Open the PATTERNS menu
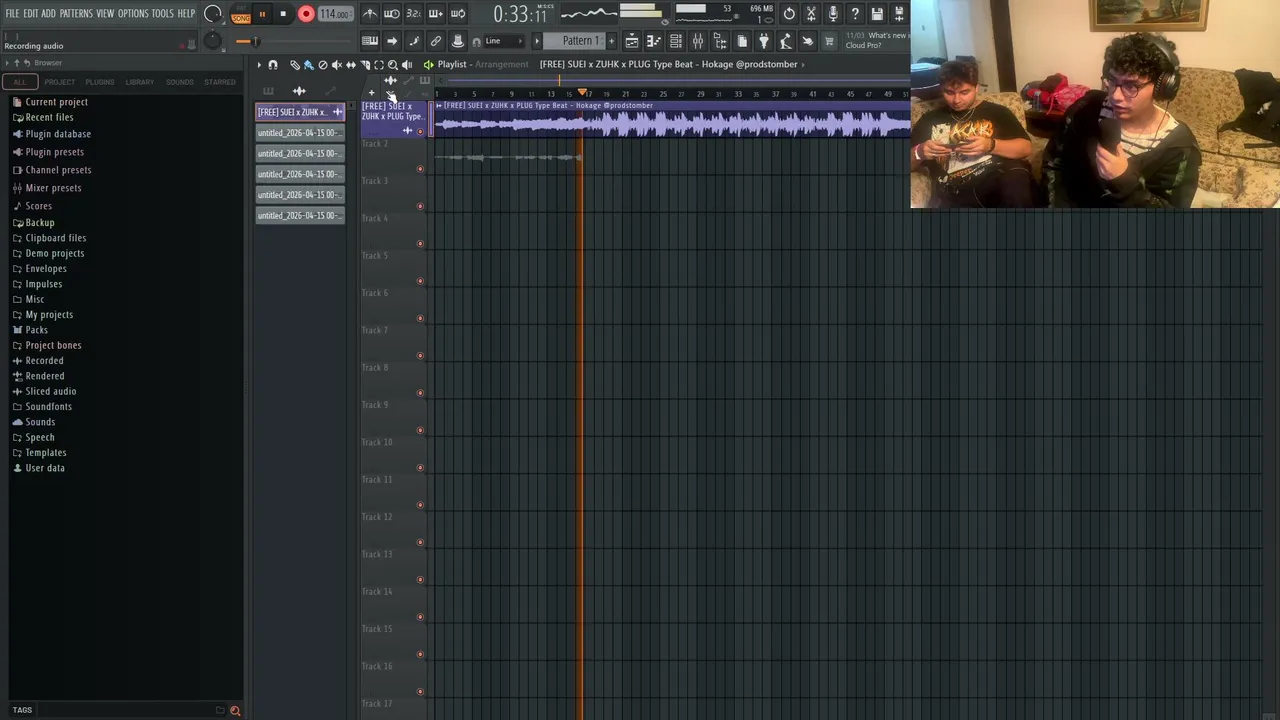The width and height of the screenshot is (1280, 720). (x=76, y=14)
